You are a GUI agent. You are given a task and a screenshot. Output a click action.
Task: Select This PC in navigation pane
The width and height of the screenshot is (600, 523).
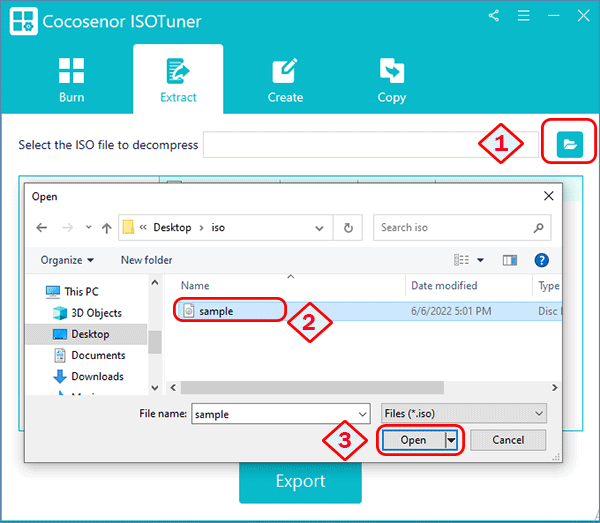pos(82,292)
